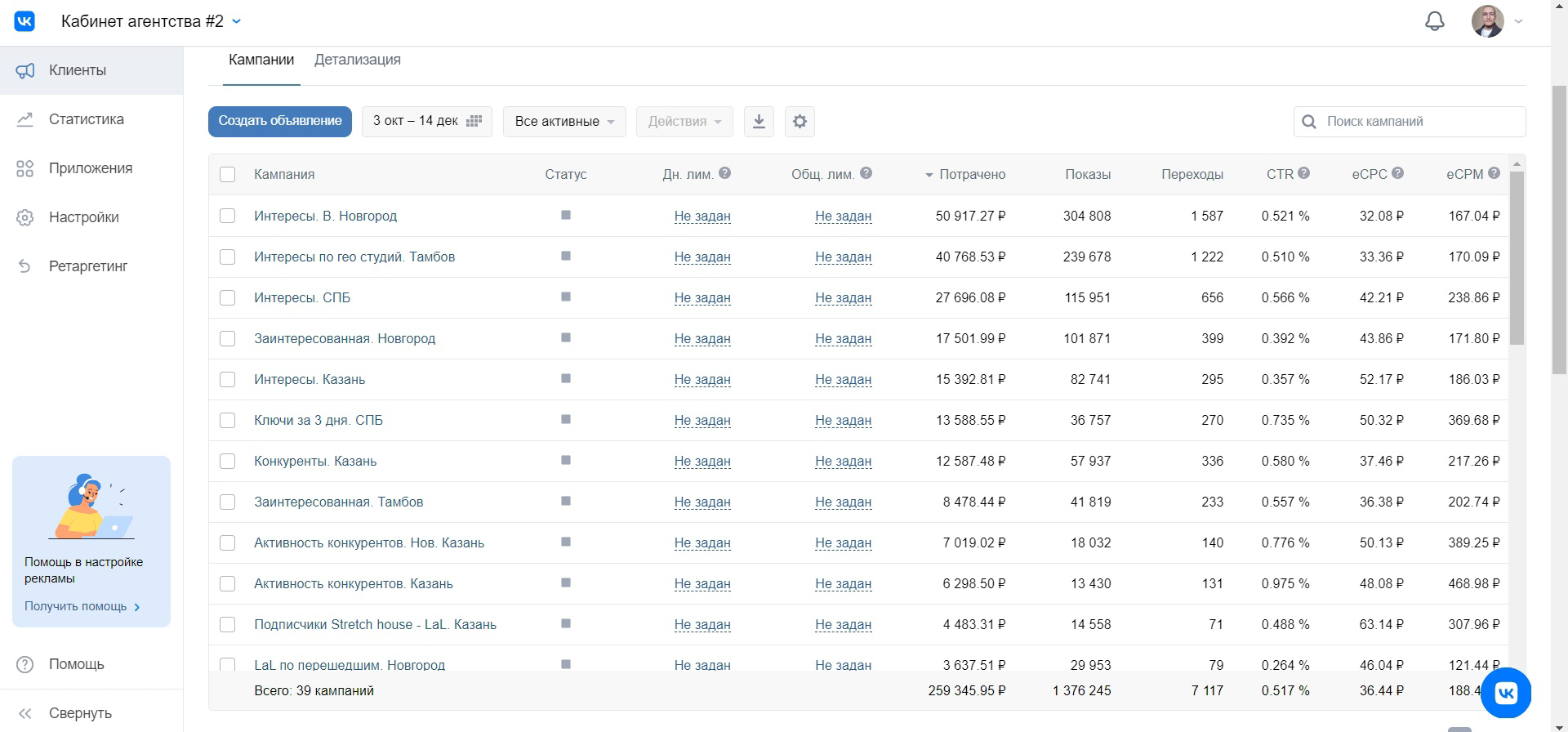This screenshot has height=732, width=1568.
Task: Open notifications bell
Action: tap(1435, 21)
